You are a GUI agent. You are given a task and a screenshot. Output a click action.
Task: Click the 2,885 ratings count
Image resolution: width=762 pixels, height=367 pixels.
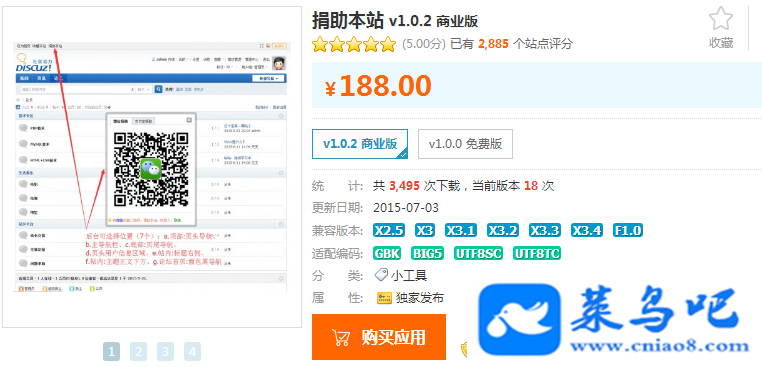[x=493, y=44]
